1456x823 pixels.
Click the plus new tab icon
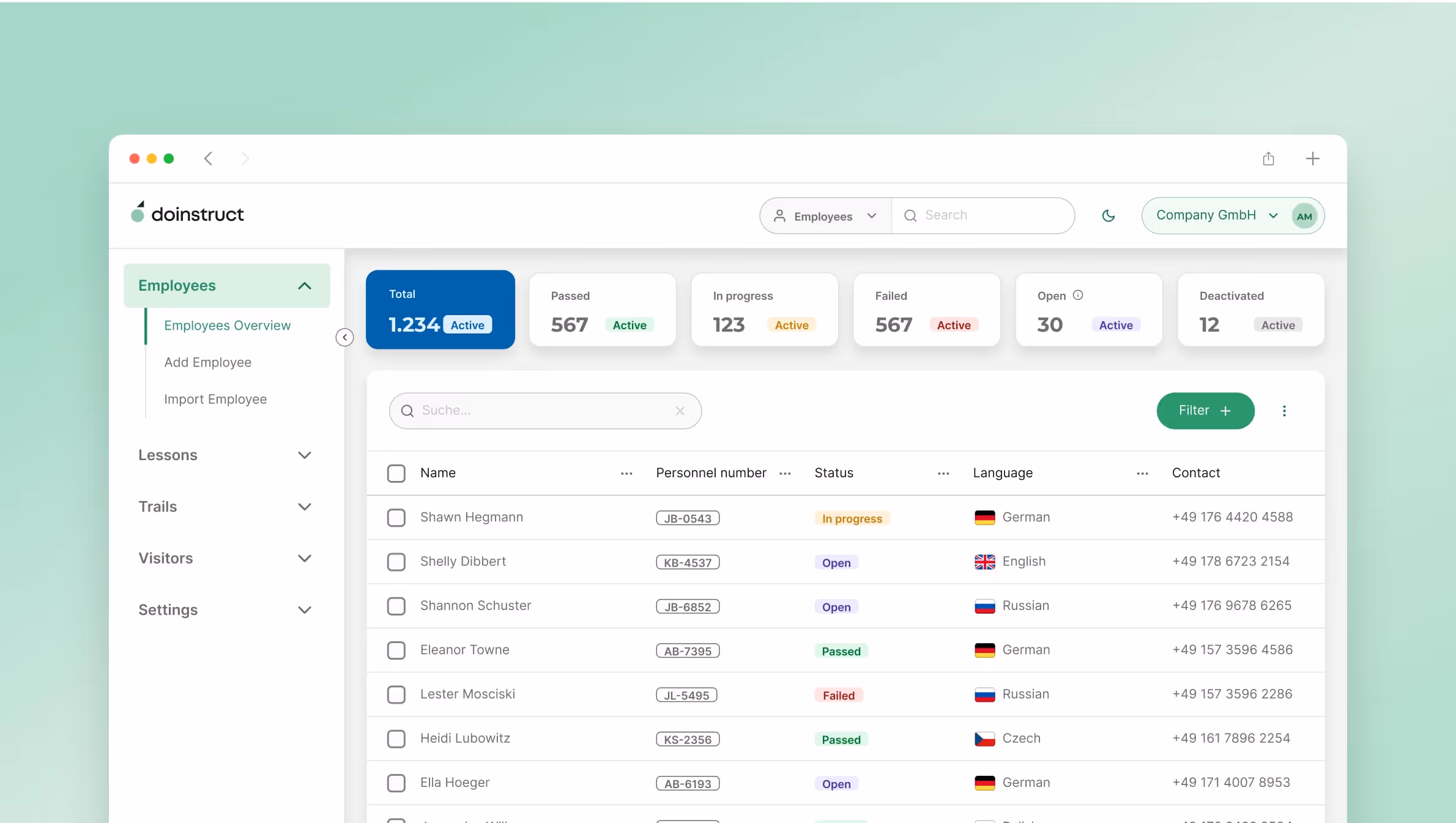point(1312,158)
